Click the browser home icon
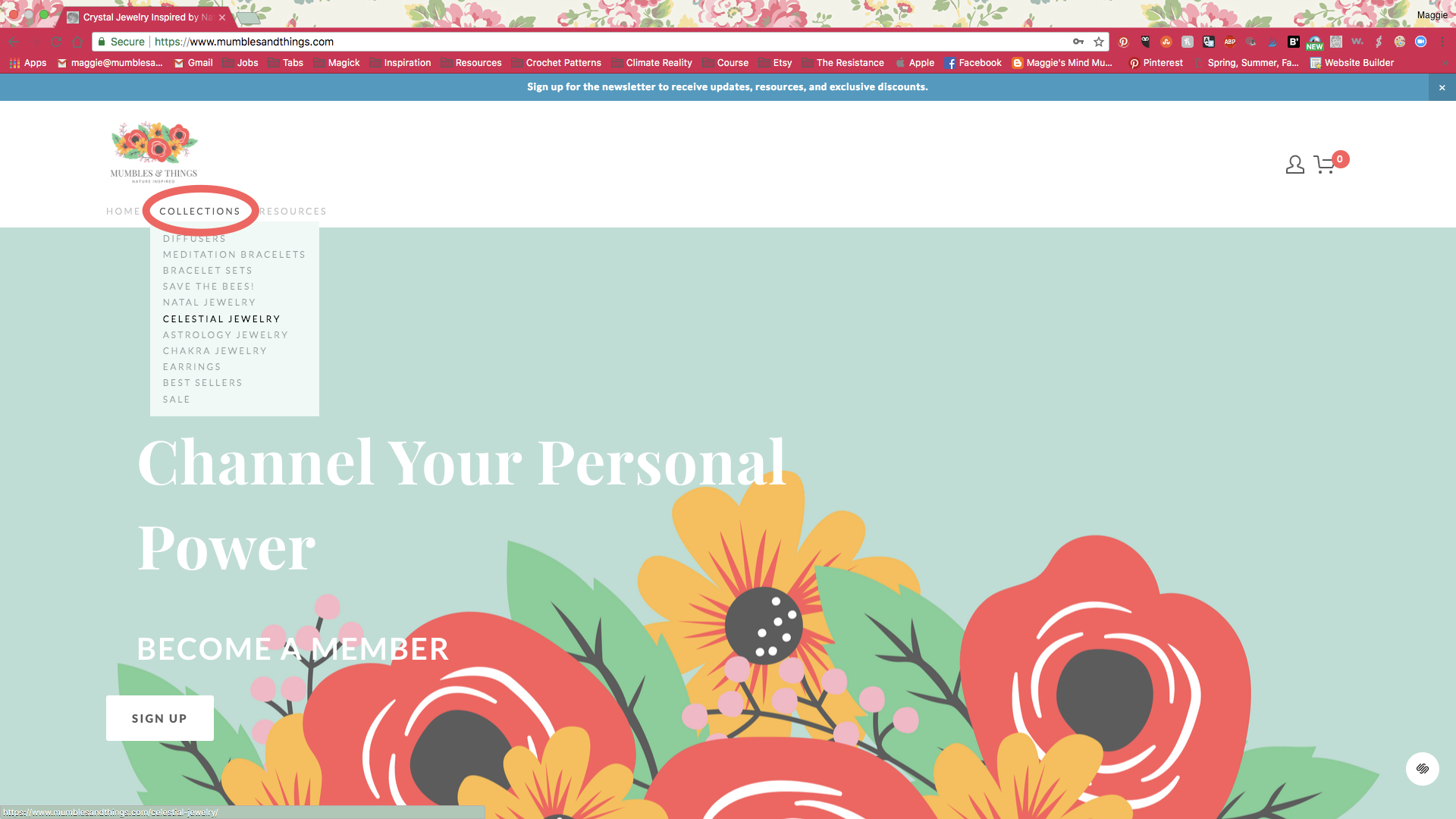The width and height of the screenshot is (1456, 819). pos(77,42)
